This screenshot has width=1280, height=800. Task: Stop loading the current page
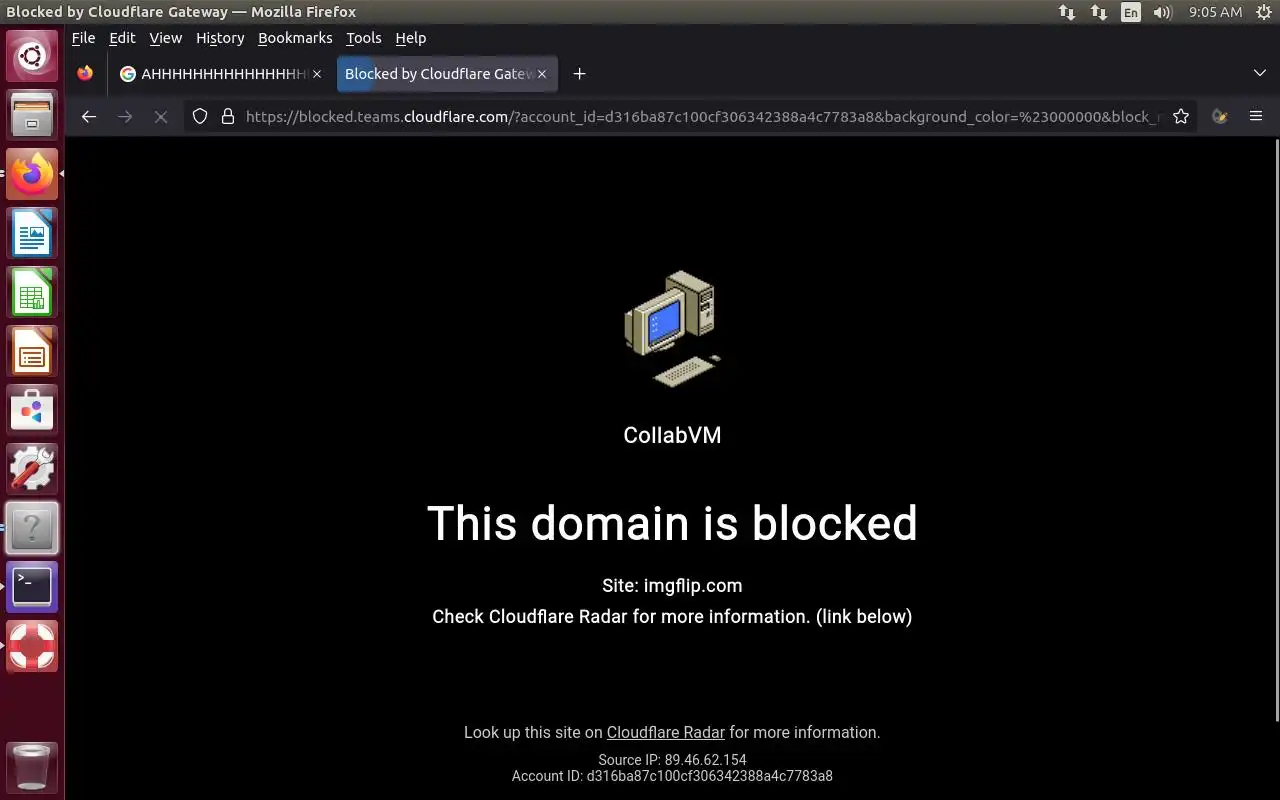point(160,116)
